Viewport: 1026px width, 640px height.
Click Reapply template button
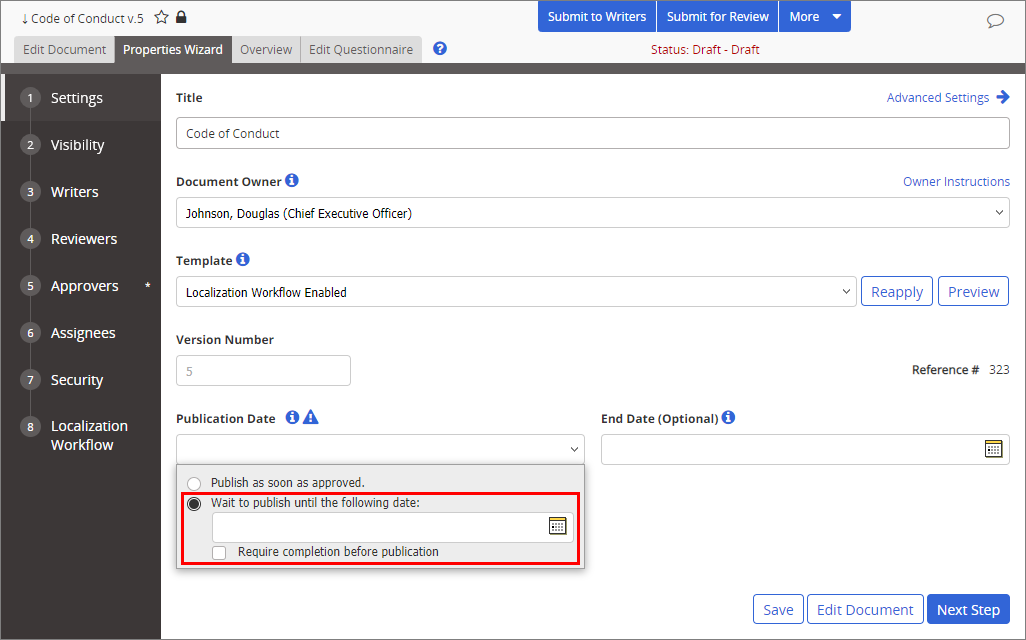896,292
